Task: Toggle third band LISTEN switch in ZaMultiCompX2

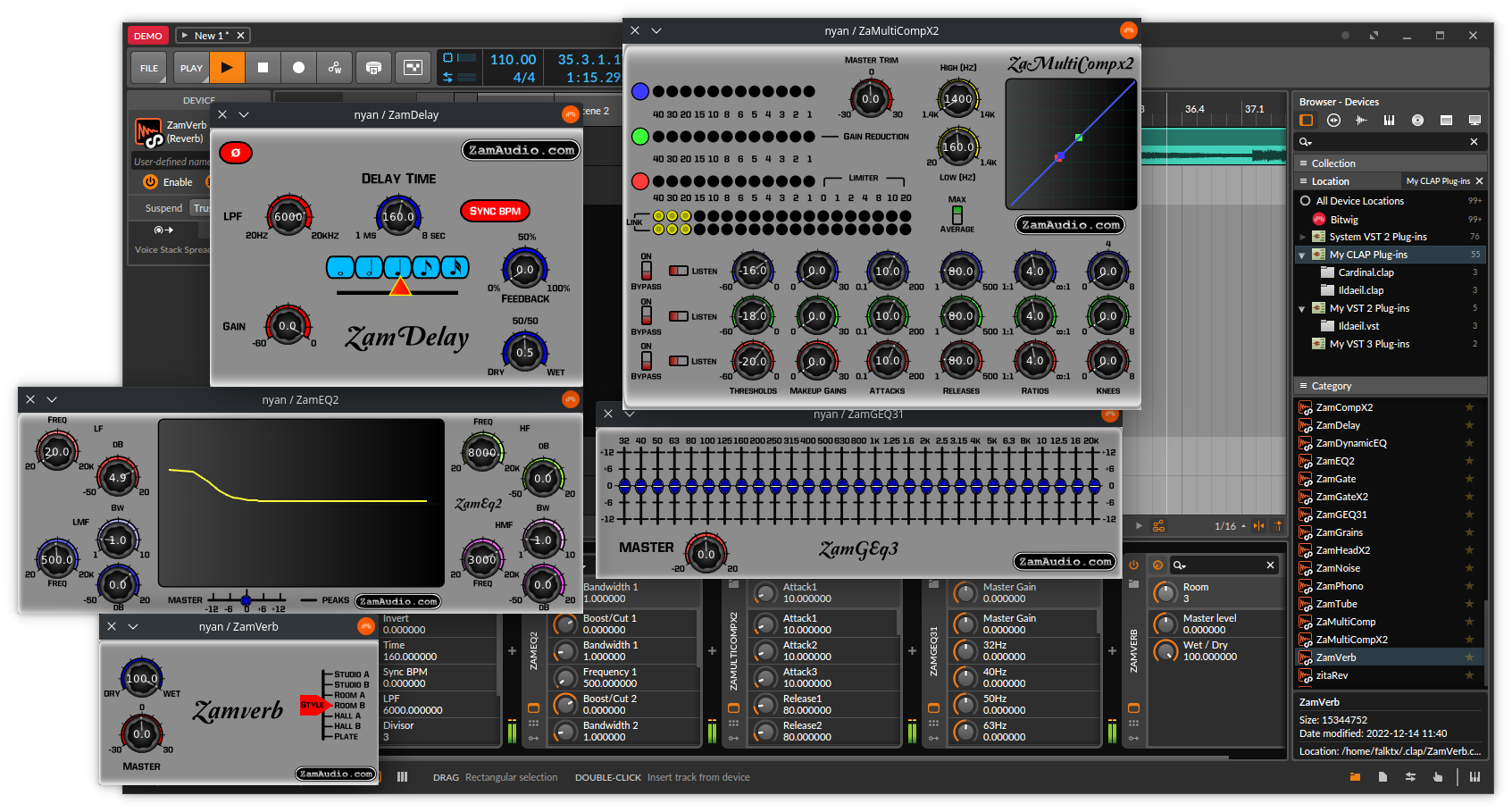Action: [679, 361]
